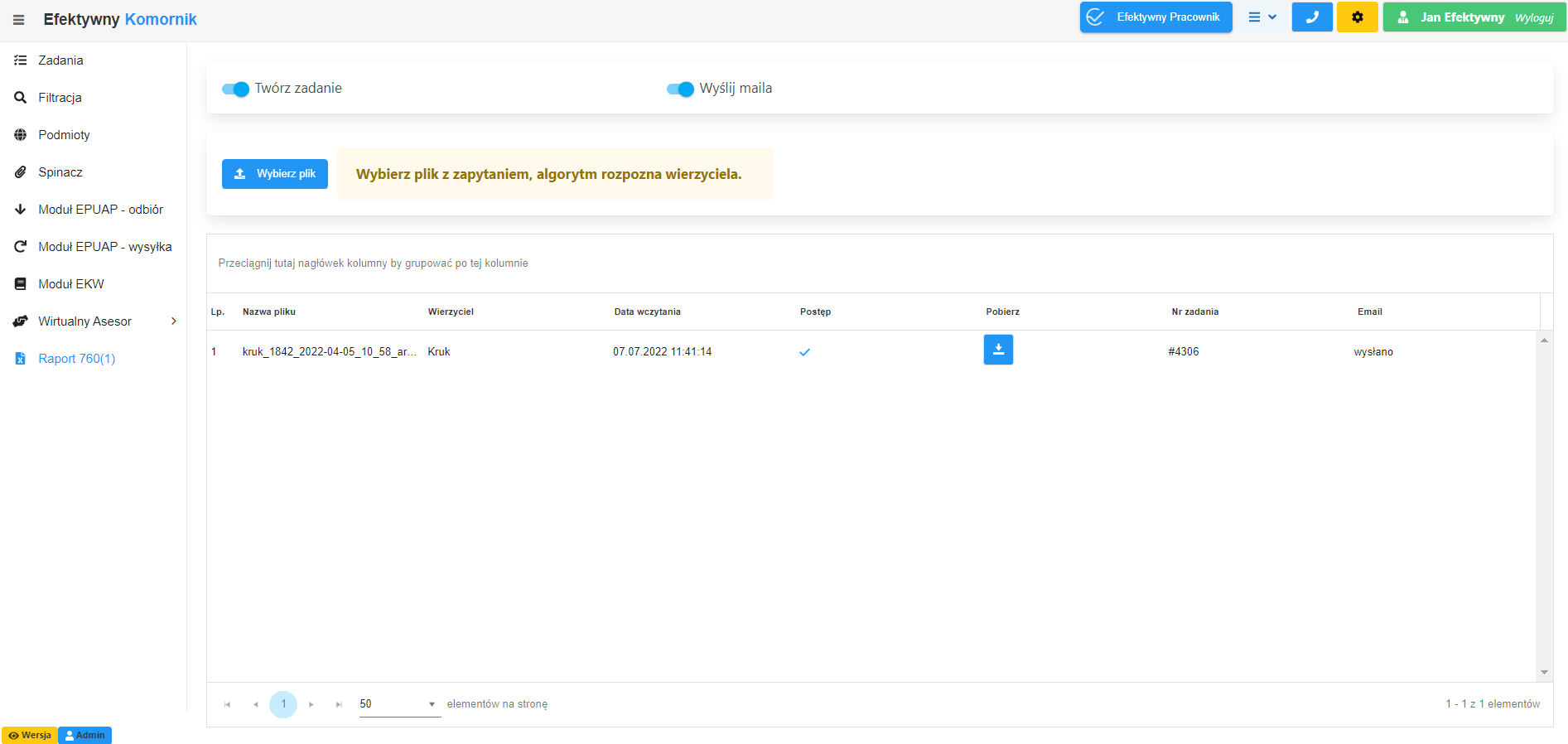Open Raport 760(1) link in sidebar
Image resolution: width=1568 pixels, height=744 pixels.
click(76, 359)
